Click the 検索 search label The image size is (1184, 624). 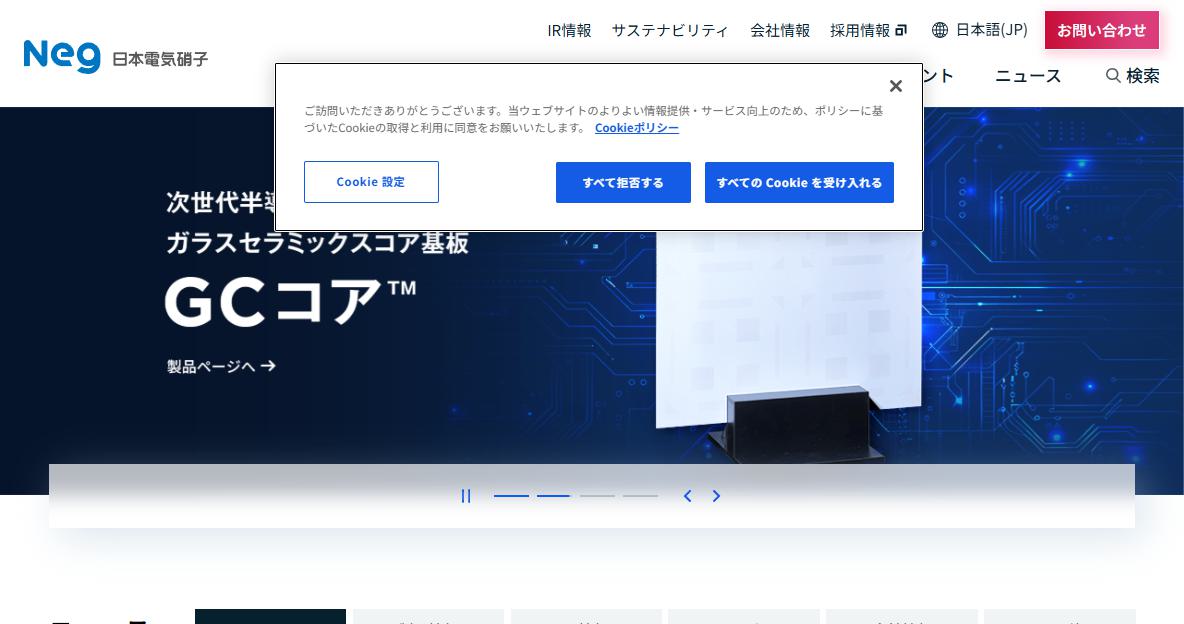click(x=1142, y=76)
